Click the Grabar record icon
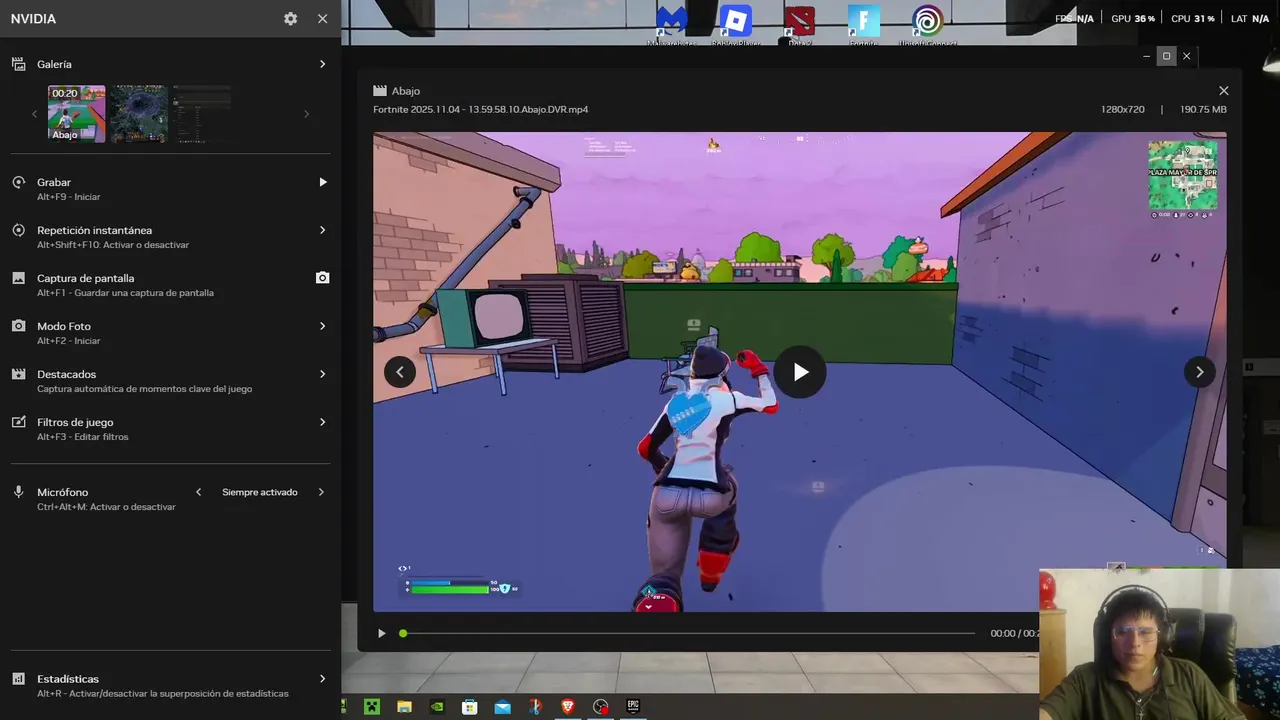1280x720 pixels. point(18,182)
